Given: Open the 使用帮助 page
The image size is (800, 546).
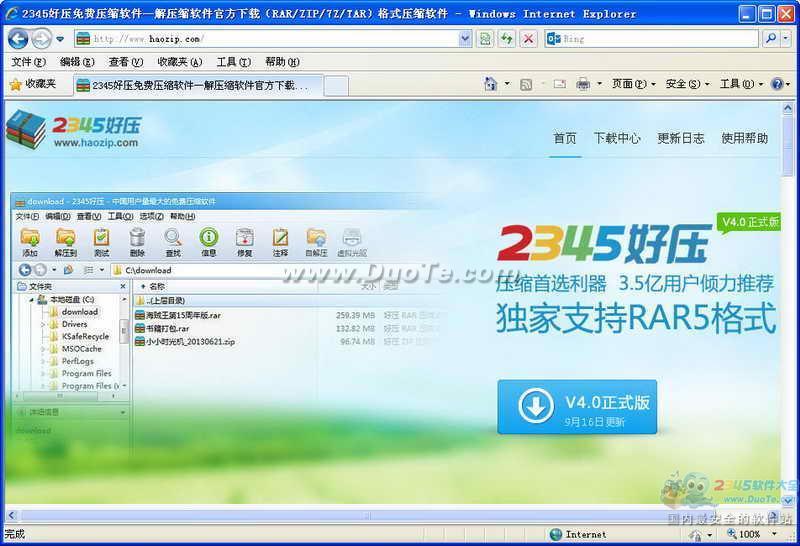Looking at the screenshot, I should pos(744,138).
